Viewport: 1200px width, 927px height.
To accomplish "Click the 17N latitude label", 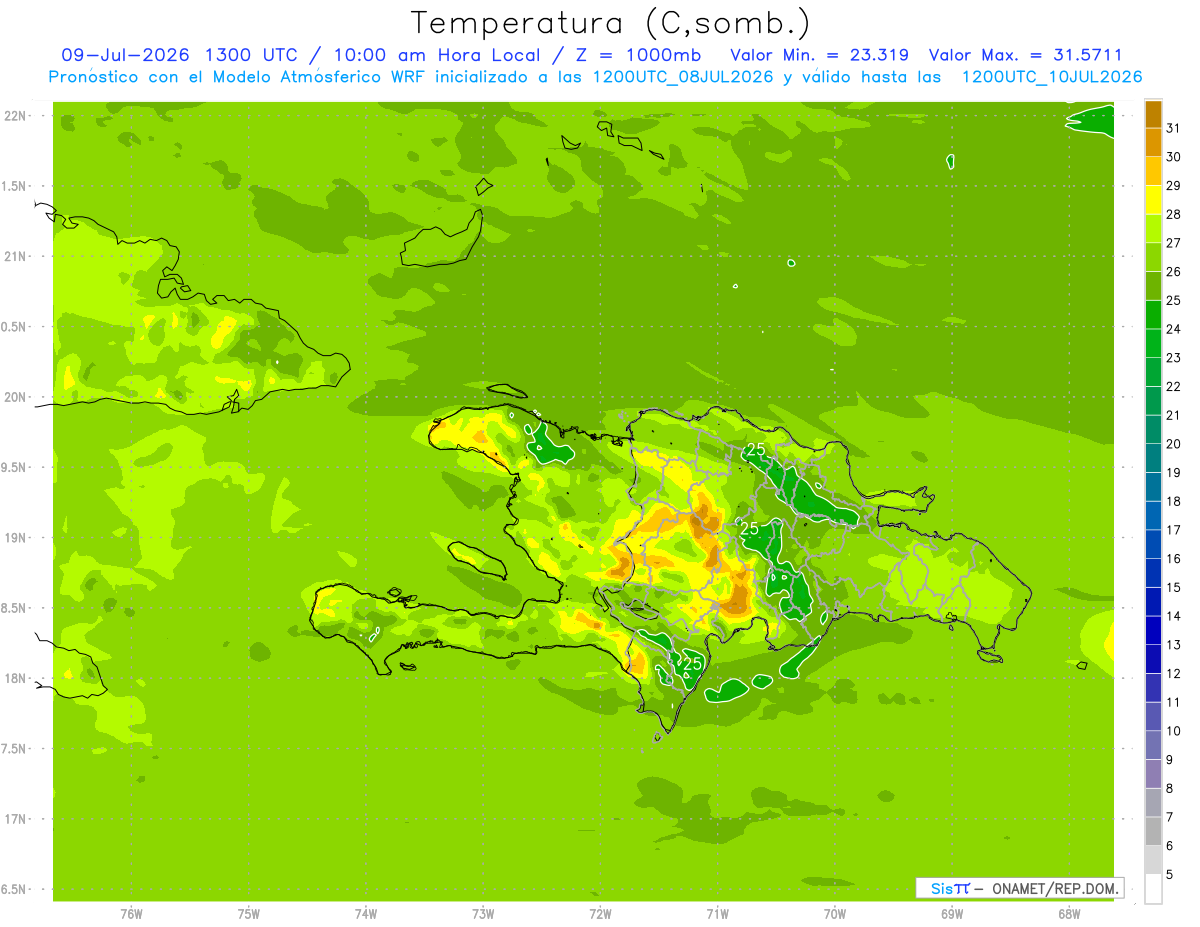I will coord(16,819).
